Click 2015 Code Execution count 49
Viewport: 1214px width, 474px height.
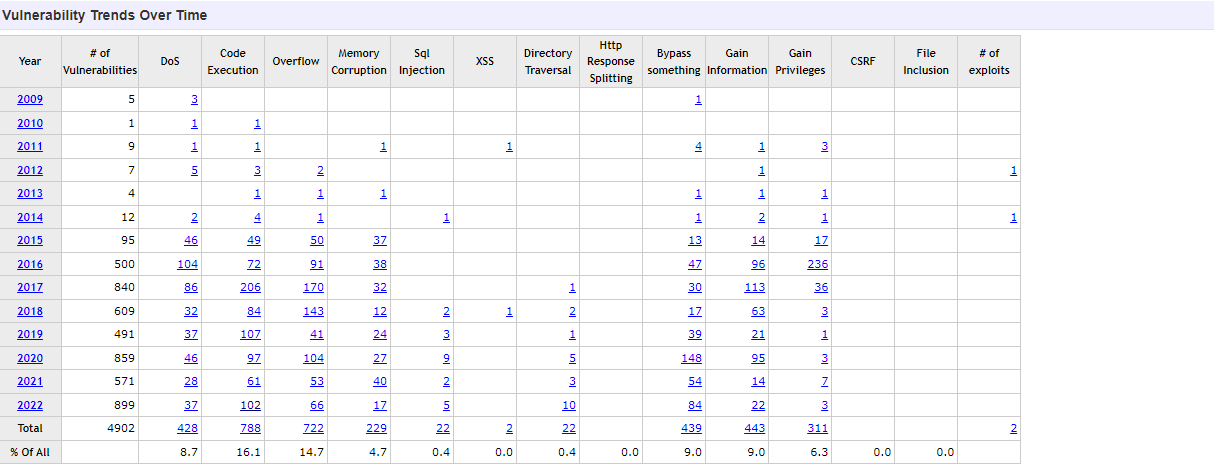[x=254, y=241]
